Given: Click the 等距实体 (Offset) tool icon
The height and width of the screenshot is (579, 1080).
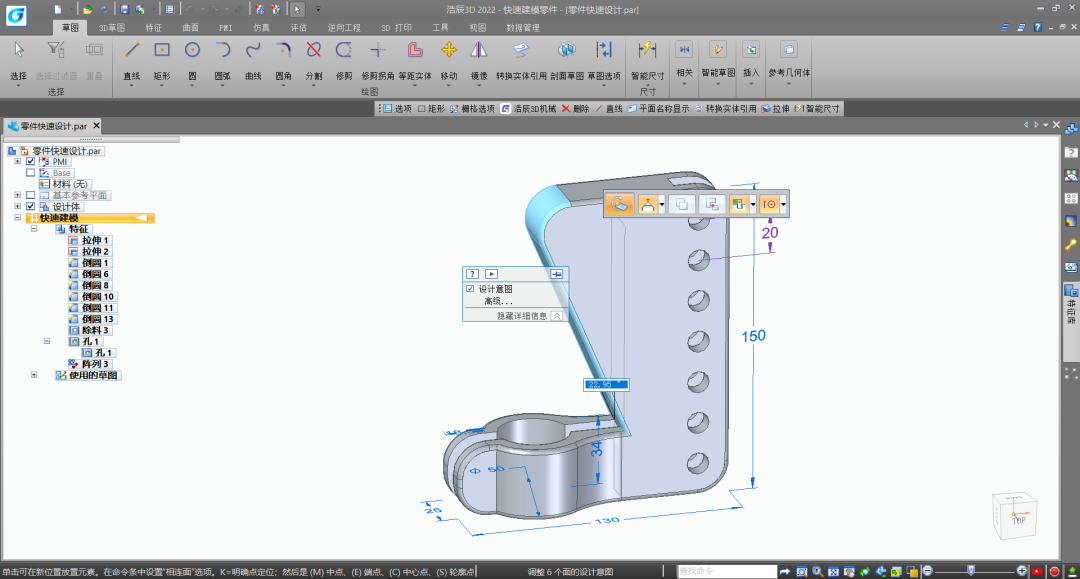Looking at the screenshot, I should 414,51.
